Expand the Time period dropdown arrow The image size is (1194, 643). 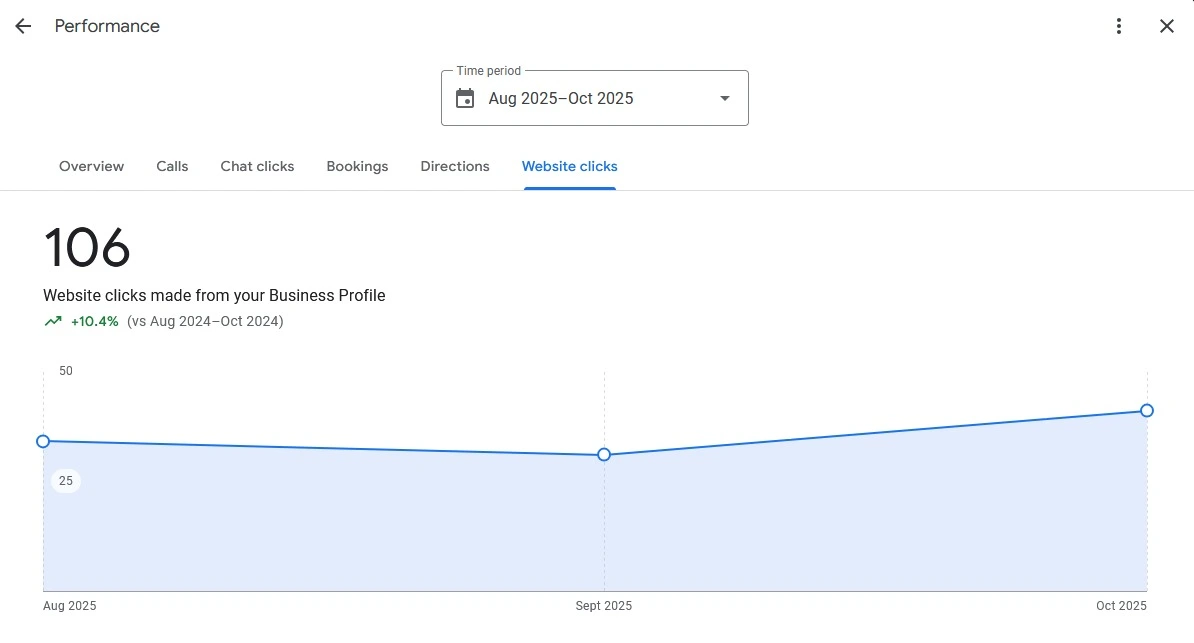[x=725, y=98]
